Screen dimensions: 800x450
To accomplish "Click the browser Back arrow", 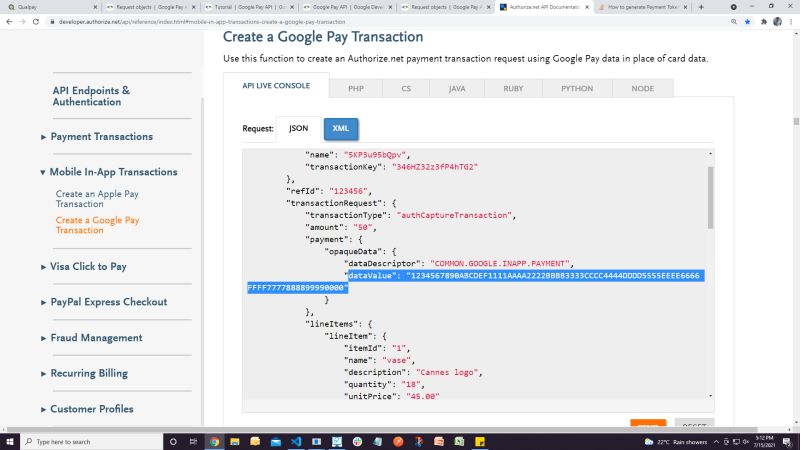I will [x=9, y=22].
